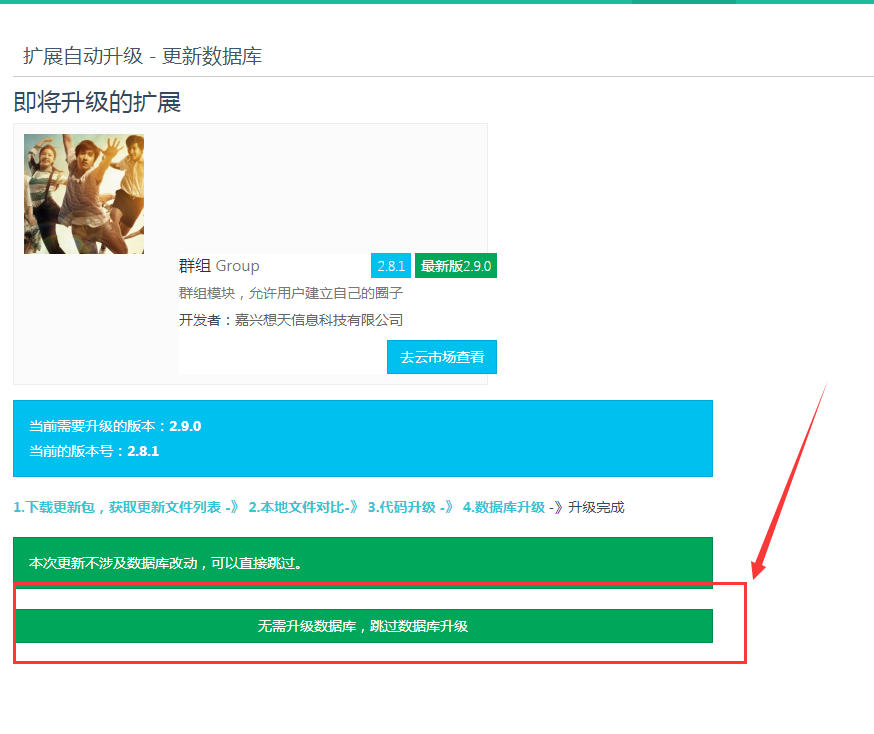Click the 升级完成 step text
This screenshot has width=874, height=734.
pos(596,507)
